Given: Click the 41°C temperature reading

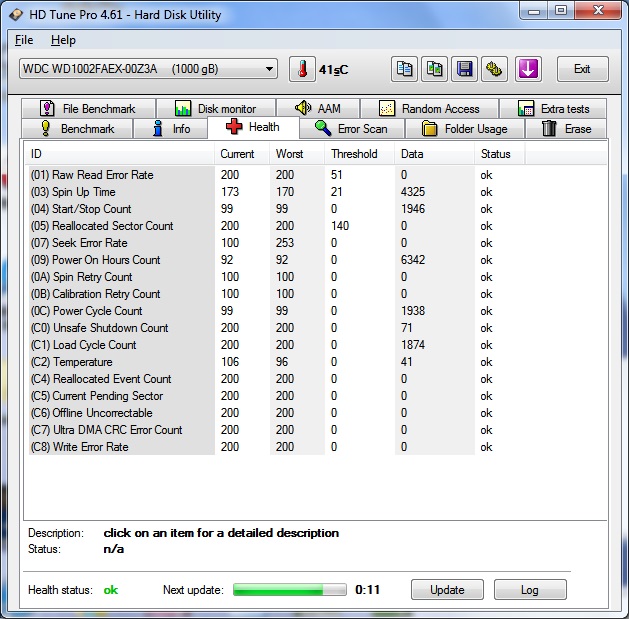Looking at the screenshot, I should (x=333, y=70).
